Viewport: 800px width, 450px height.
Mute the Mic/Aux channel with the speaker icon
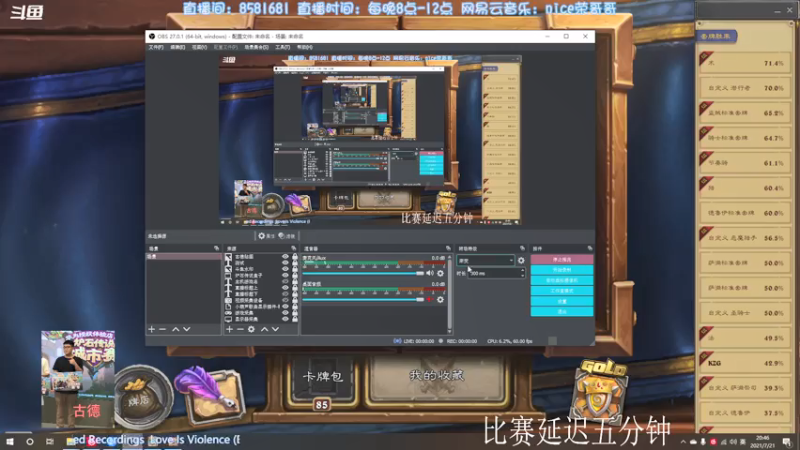click(430, 273)
